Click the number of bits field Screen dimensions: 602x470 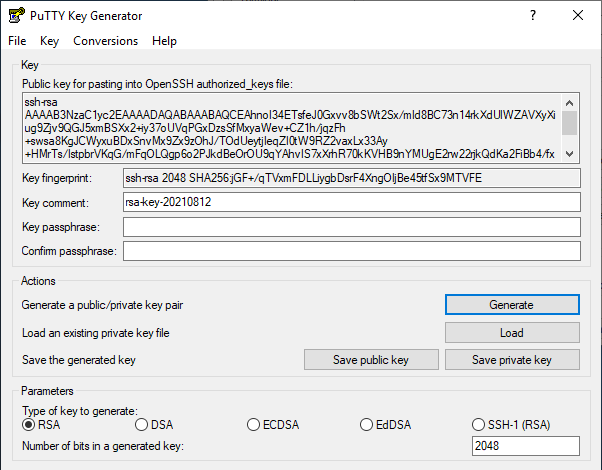(526, 446)
